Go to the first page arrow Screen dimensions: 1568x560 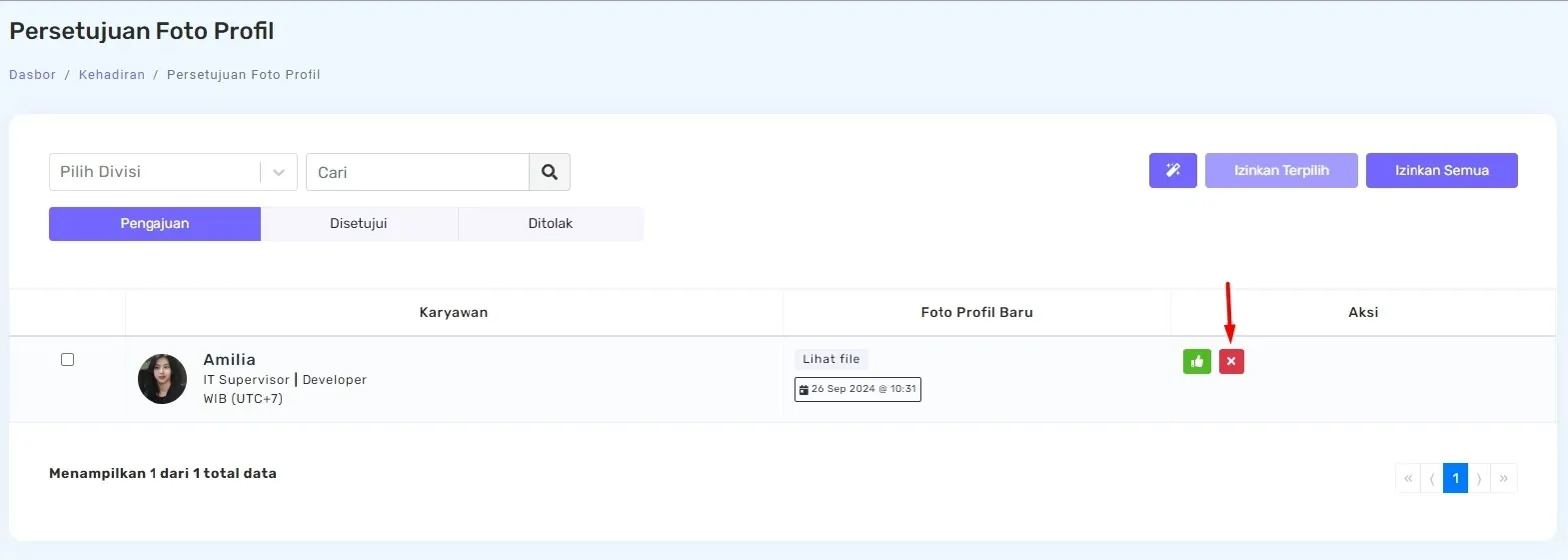(x=1407, y=478)
